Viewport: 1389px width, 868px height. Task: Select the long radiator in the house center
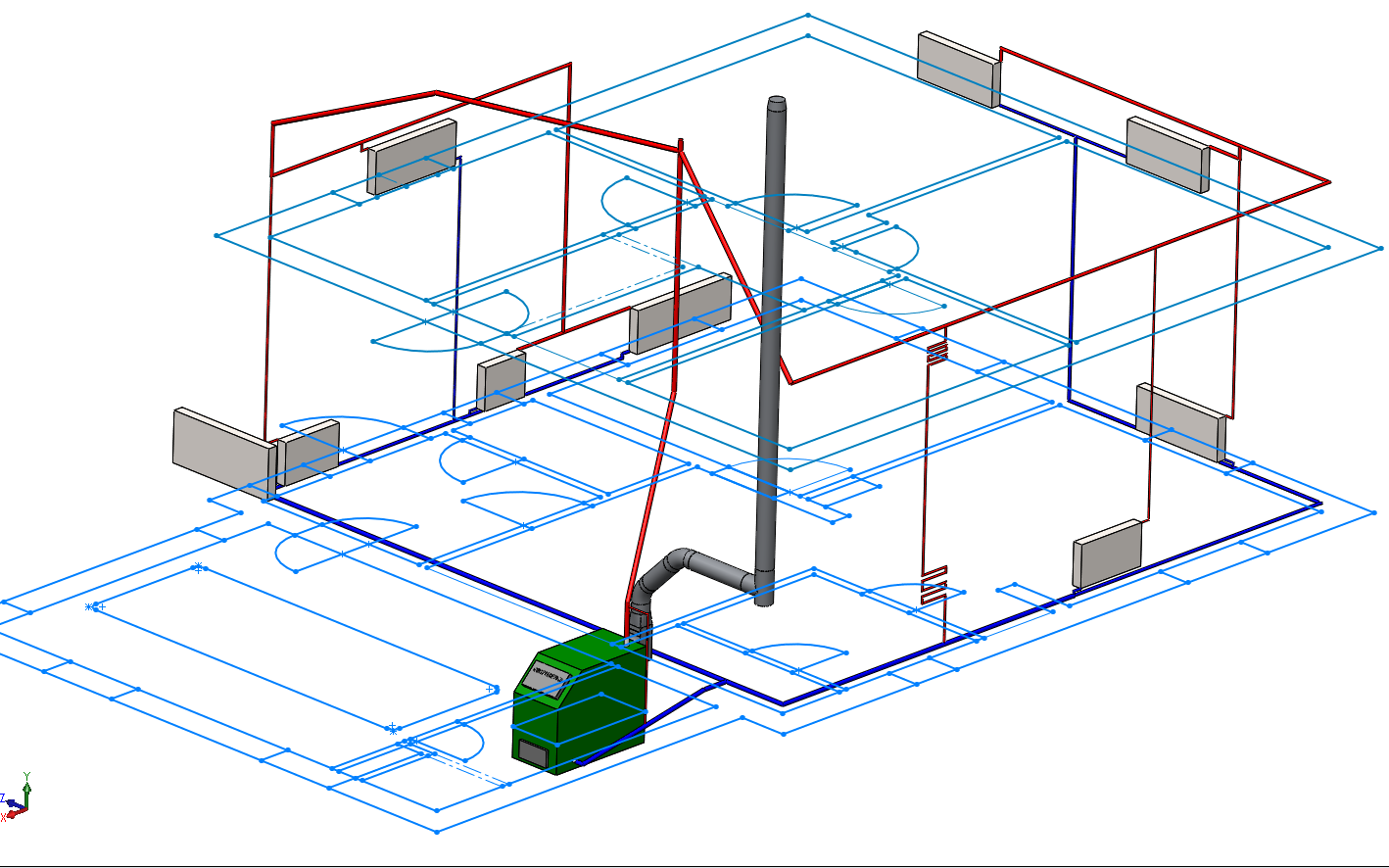click(x=681, y=313)
